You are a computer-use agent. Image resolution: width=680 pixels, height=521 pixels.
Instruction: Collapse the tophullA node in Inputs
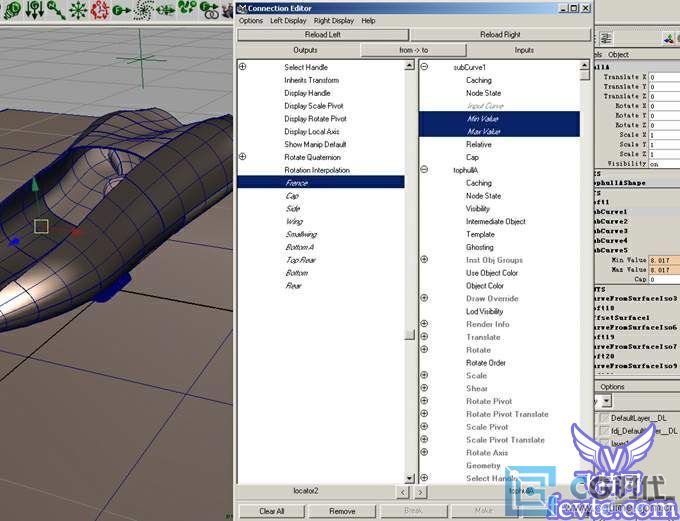(425, 170)
